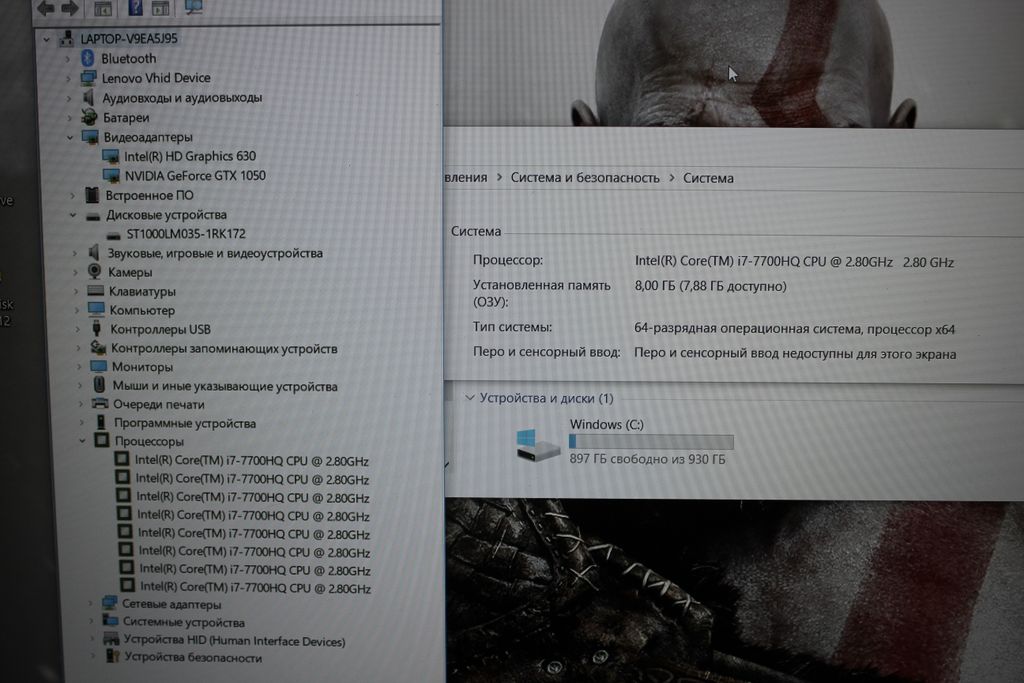Select the first i7-7700HQ processor entry

(251, 461)
